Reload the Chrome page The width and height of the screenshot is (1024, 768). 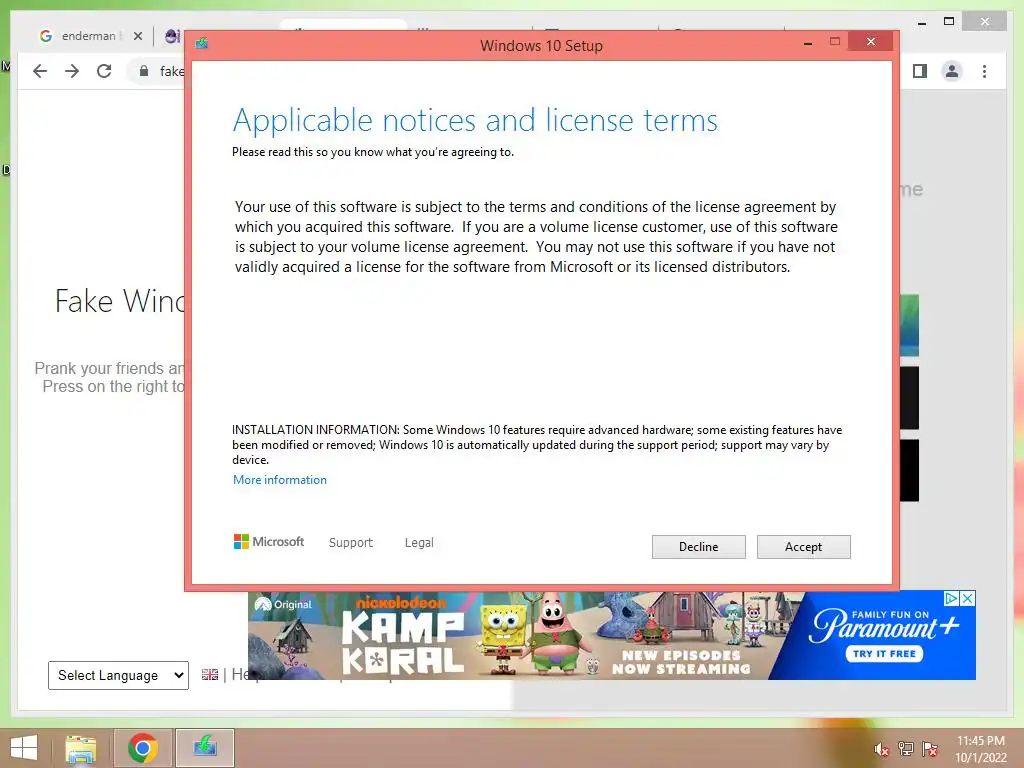[104, 71]
